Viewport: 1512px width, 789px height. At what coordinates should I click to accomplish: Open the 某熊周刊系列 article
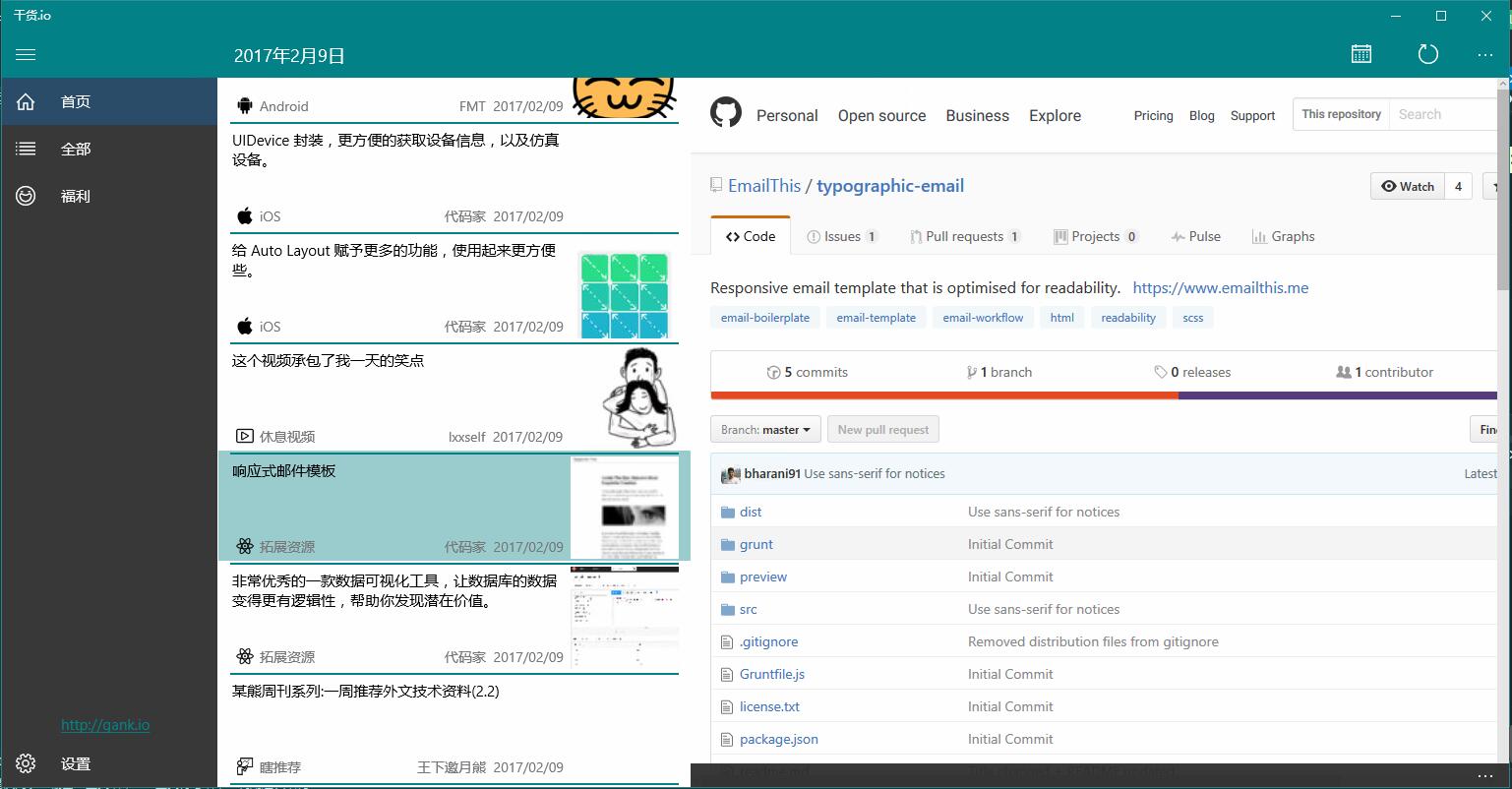[x=454, y=728]
